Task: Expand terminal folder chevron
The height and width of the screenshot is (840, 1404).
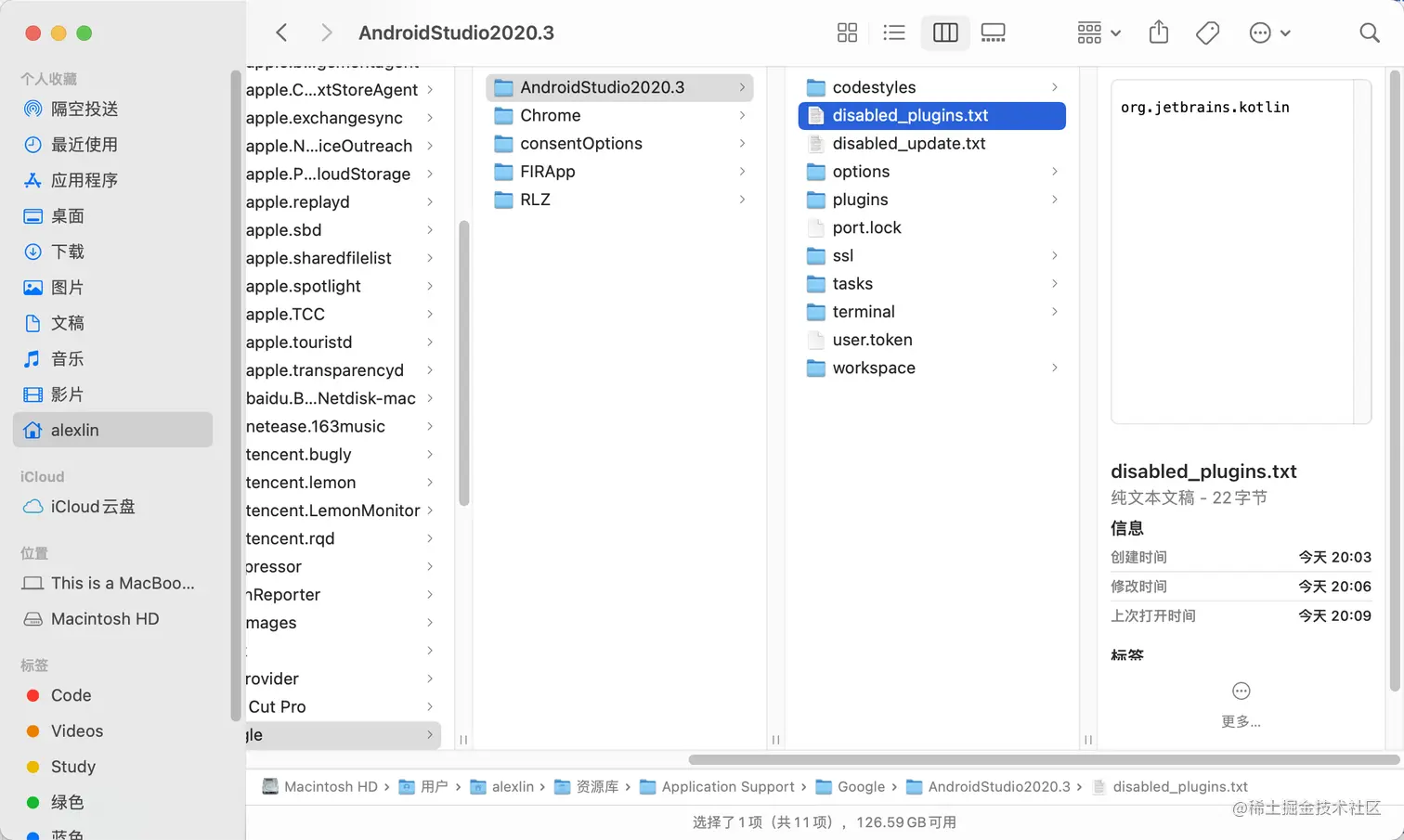Action: coord(1054,312)
